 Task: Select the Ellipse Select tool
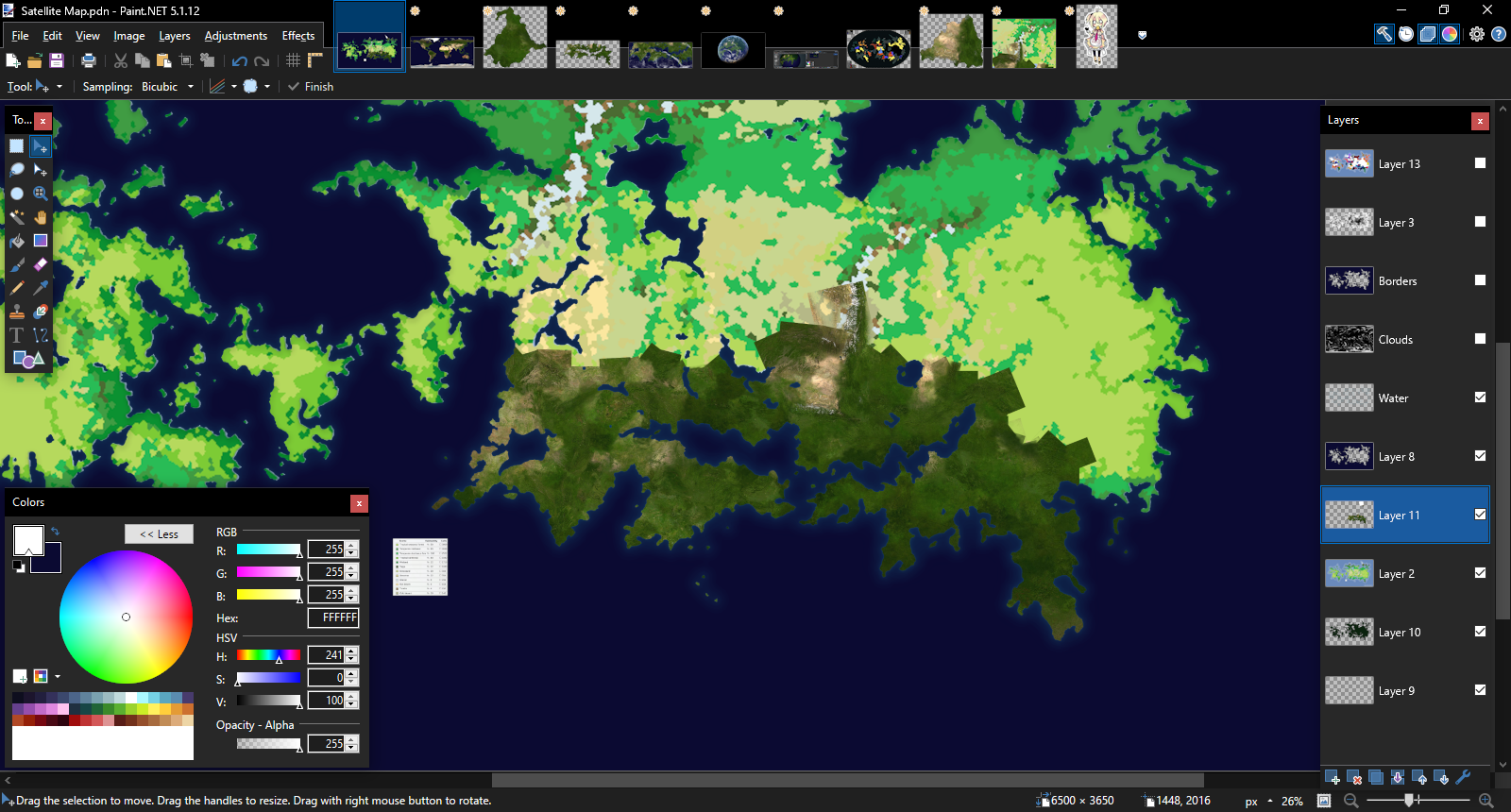17,194
